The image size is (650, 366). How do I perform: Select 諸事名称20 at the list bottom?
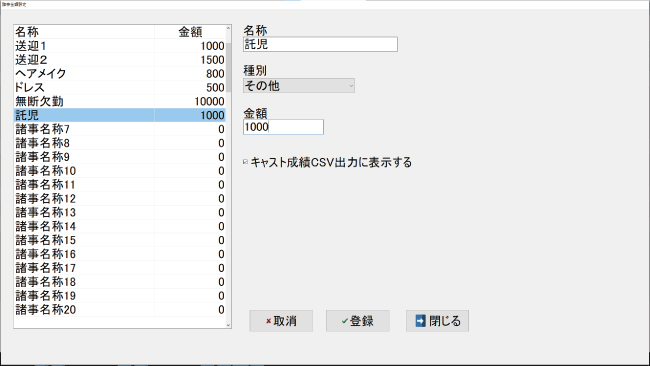click(x=120, y=310)
